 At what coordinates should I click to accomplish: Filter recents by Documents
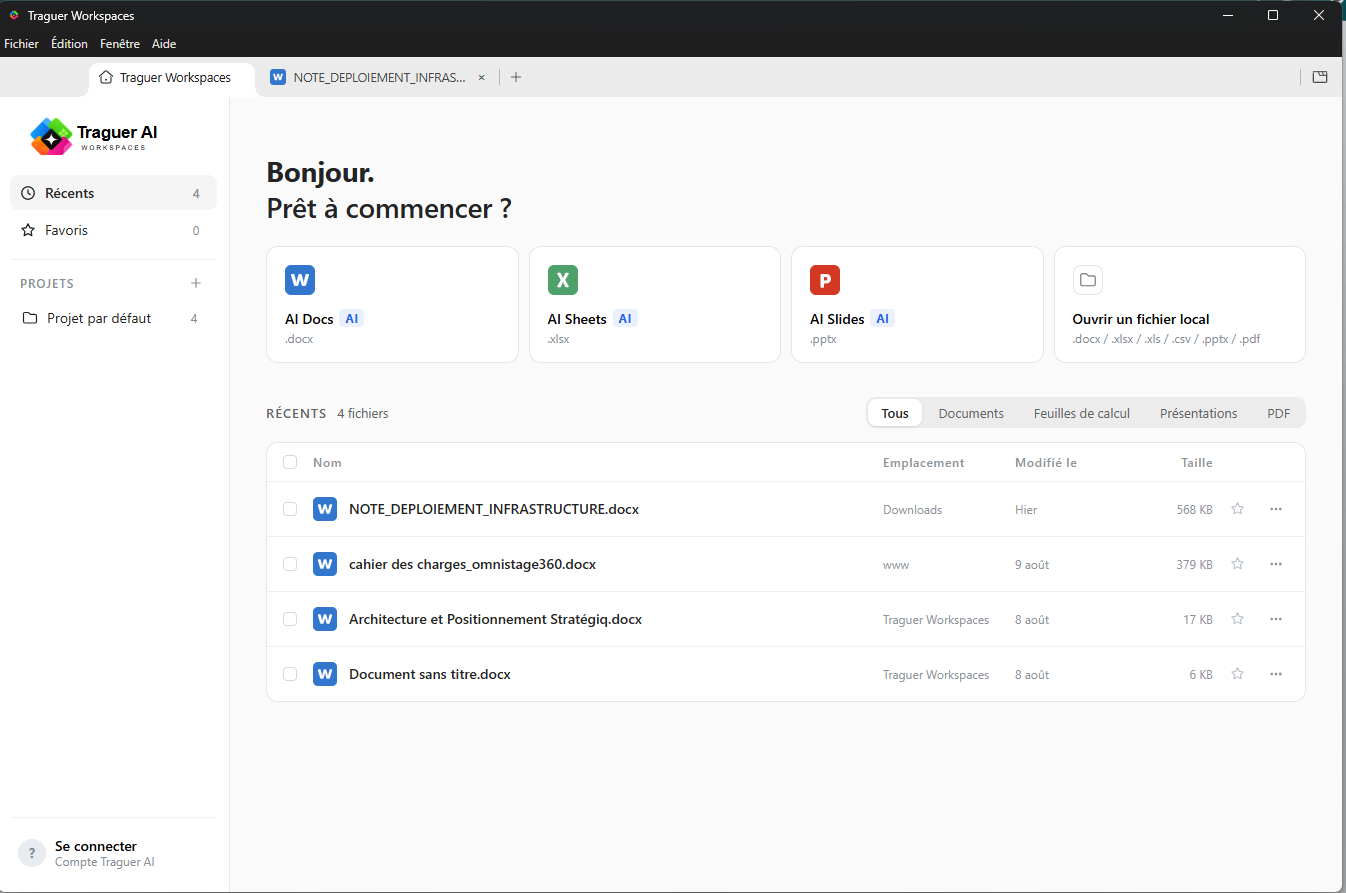[x=971, y=413]
